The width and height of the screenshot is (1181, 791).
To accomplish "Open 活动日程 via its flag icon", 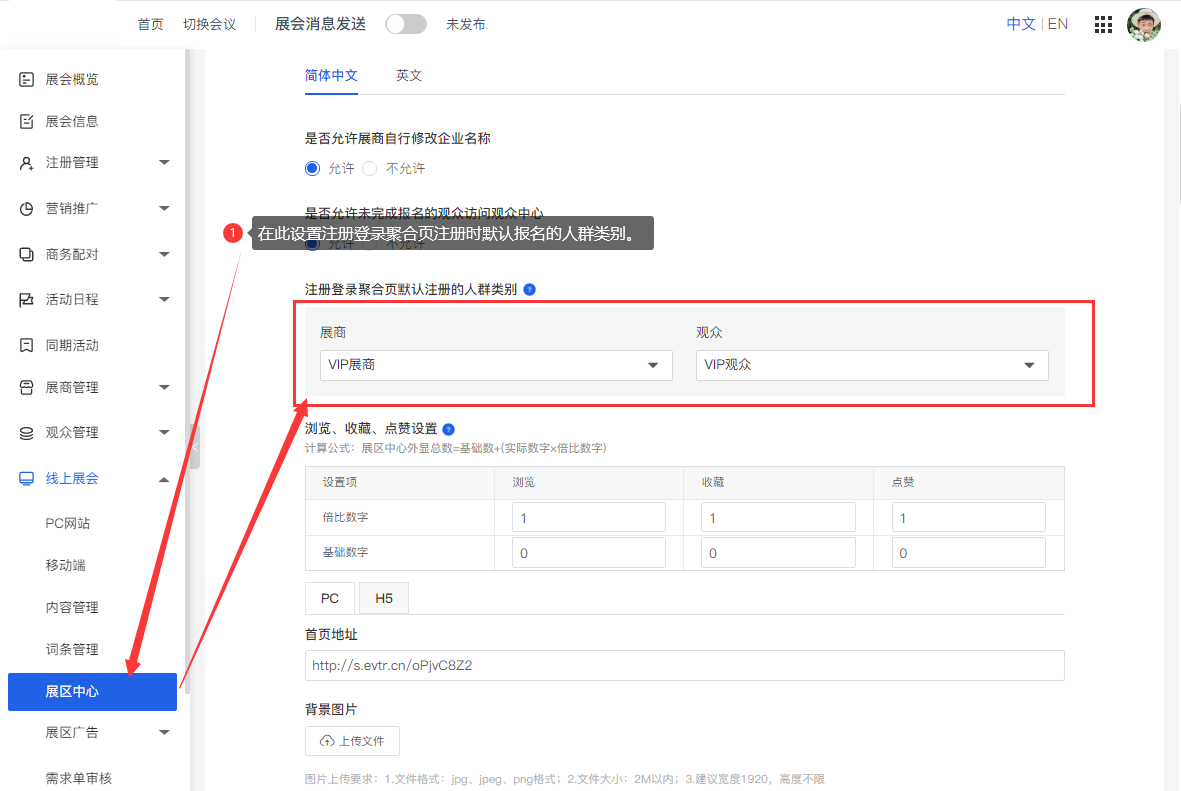I will [x=25, y=299].
